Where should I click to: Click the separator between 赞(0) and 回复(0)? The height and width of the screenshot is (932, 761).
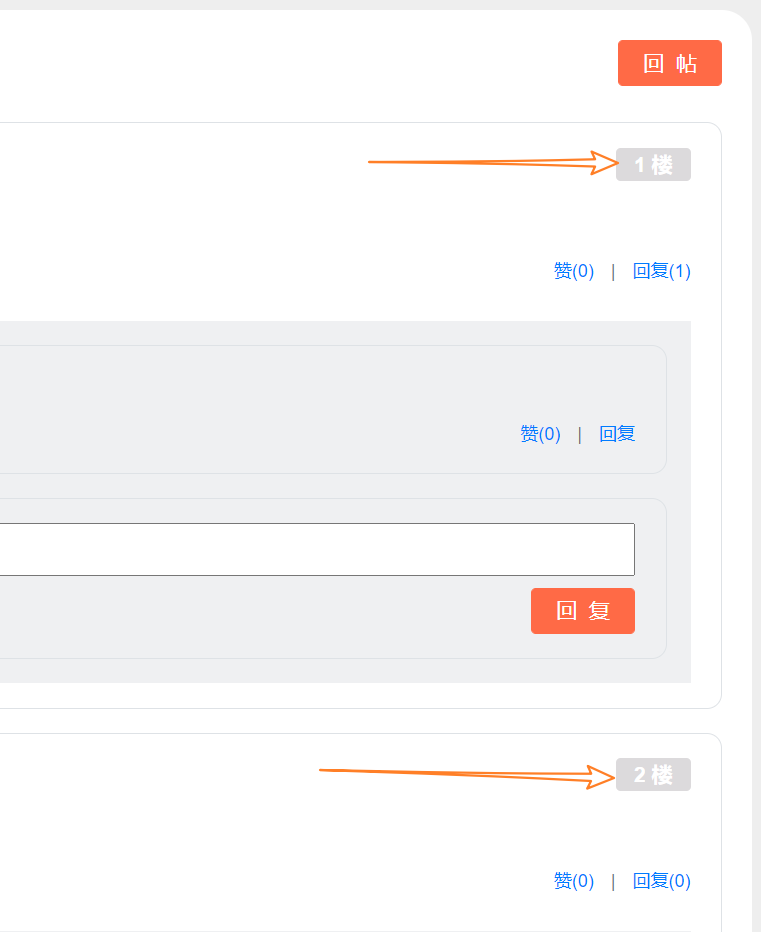point(613,881)
